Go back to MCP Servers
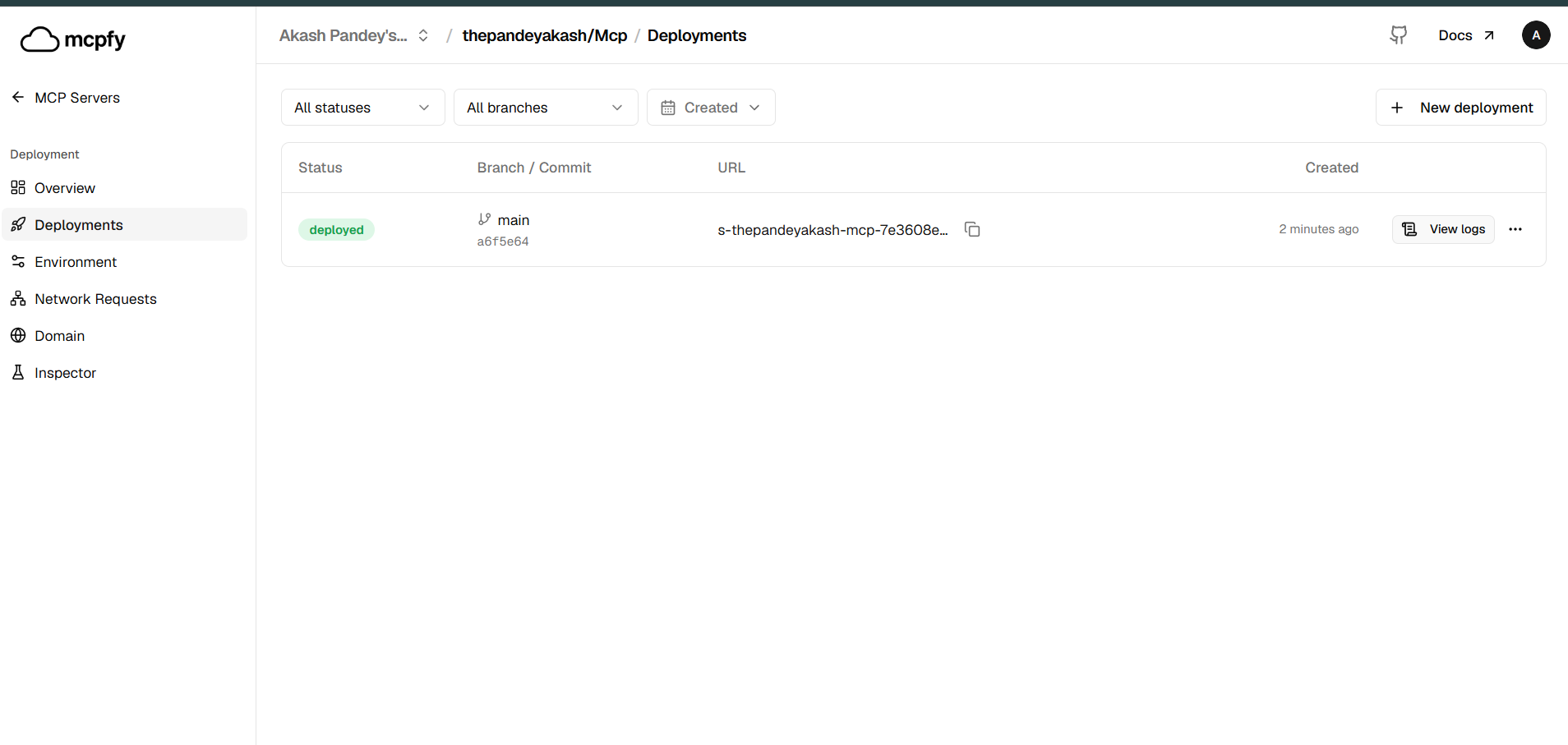Image resolution: width=1568 pixels, height=745 pixels. pyautogui.click(x=66, y=98)
